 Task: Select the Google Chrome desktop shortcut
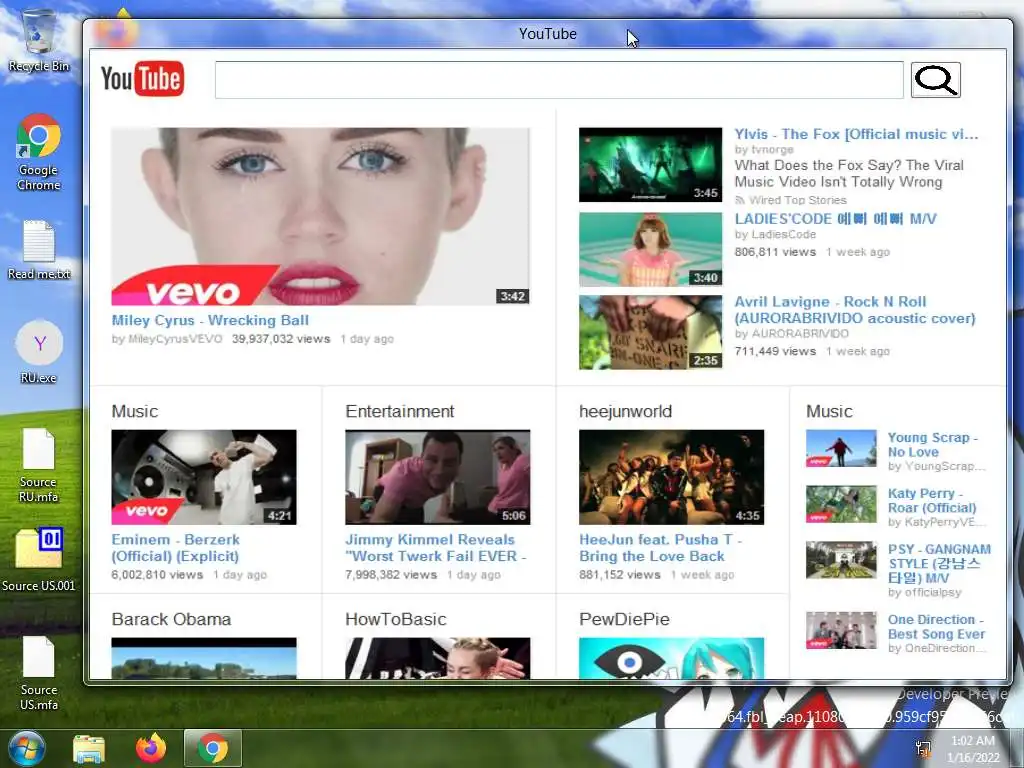tap(39, 152)
